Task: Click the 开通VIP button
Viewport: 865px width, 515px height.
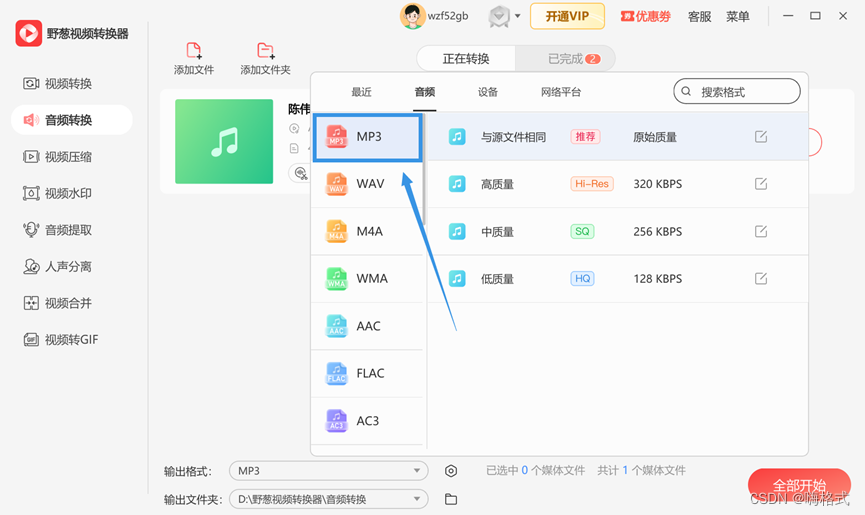Action: (x=567, y=16)
